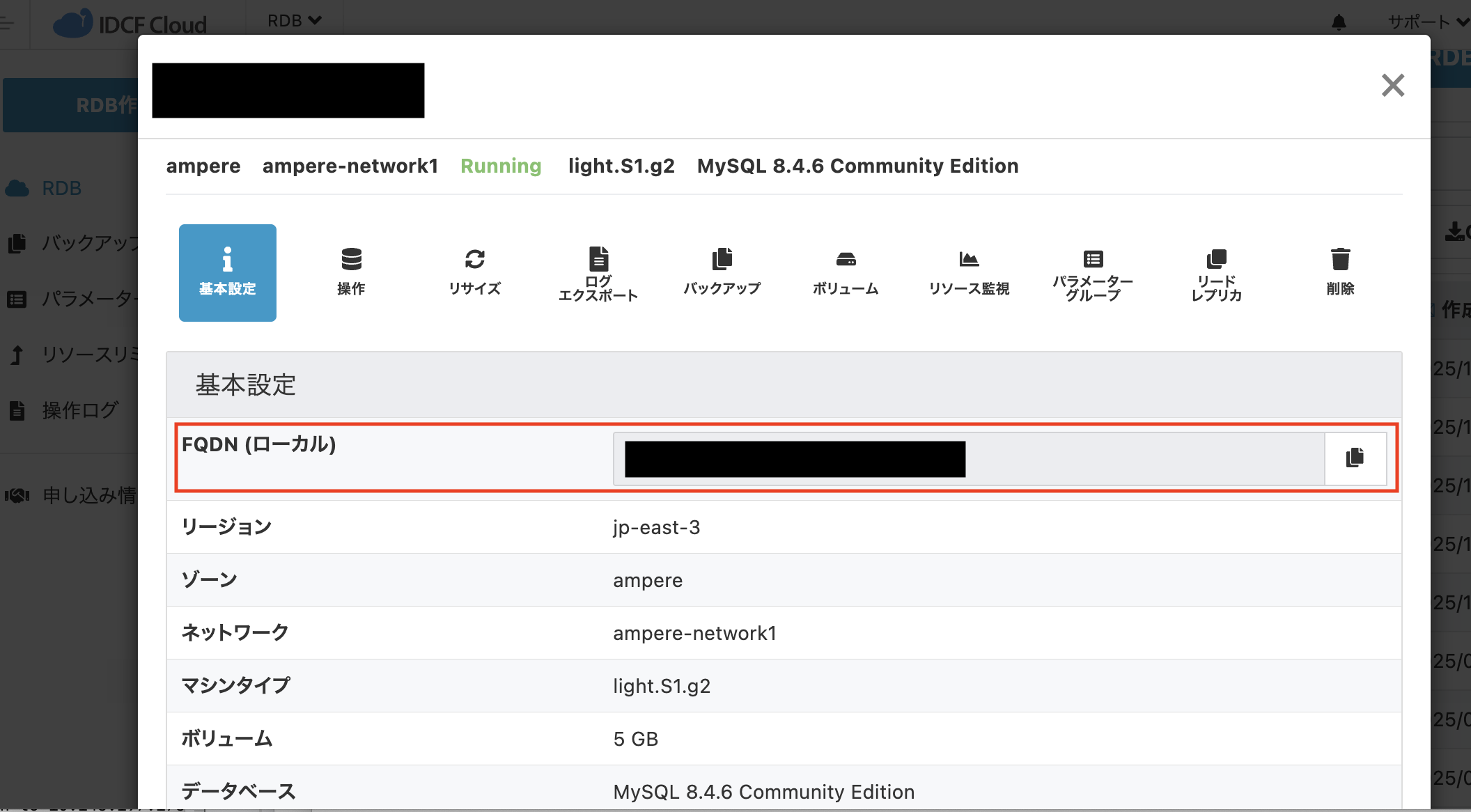Expand the RDB dropdown in header

click(x=294, y=21)
